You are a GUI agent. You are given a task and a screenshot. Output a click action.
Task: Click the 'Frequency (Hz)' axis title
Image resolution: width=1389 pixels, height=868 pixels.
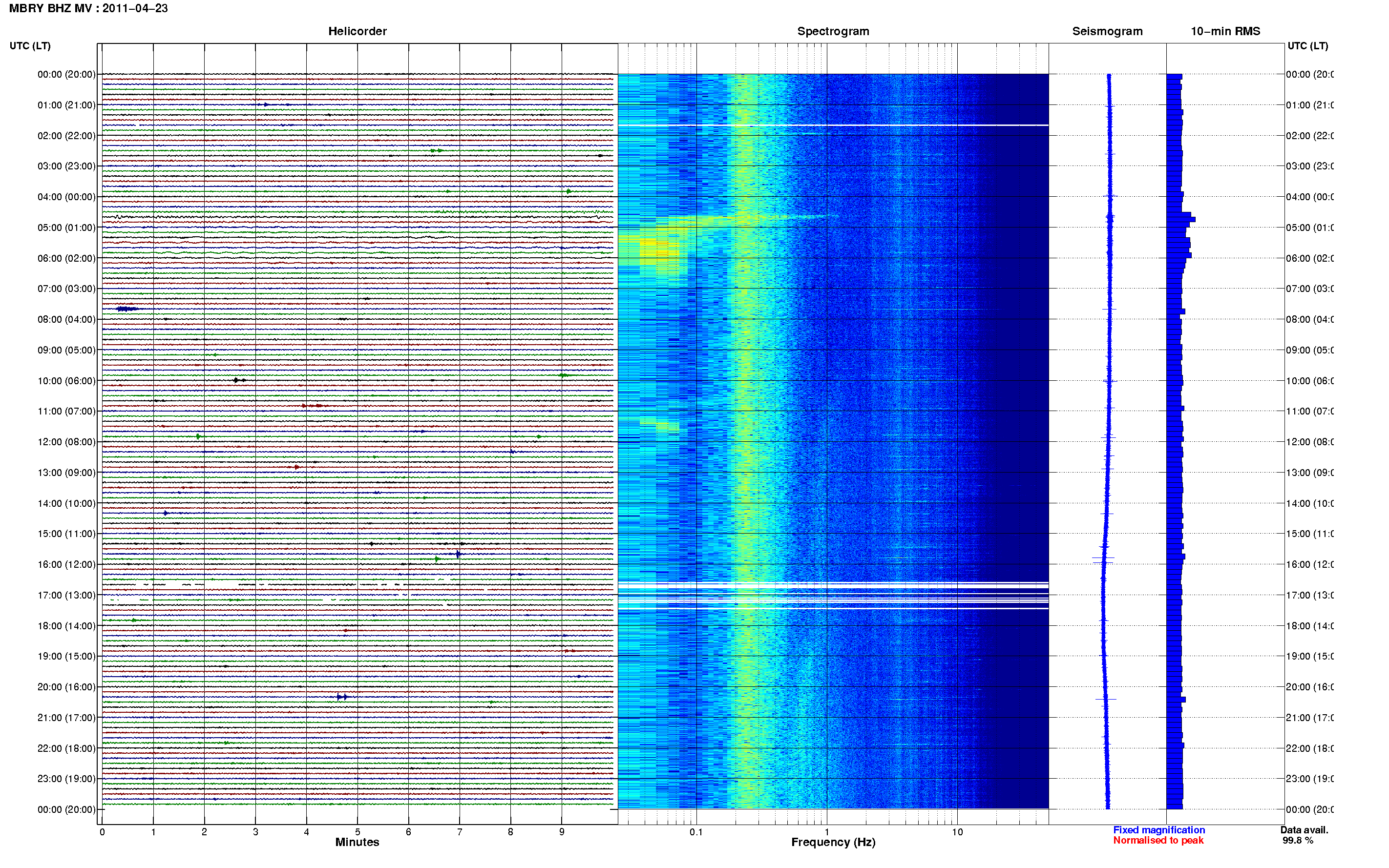pos(833,842)
